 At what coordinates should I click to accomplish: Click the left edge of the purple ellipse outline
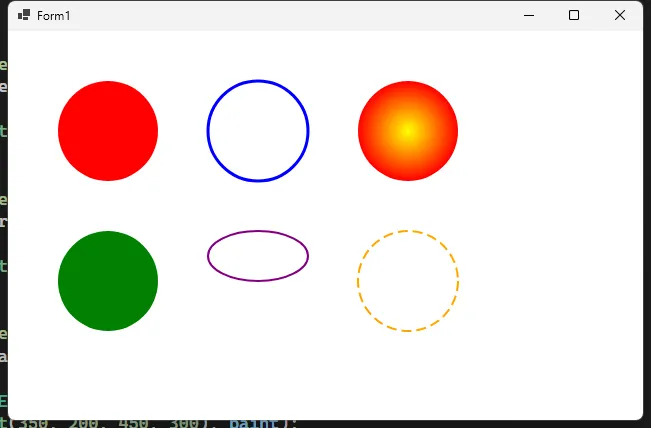pos(209,256)
